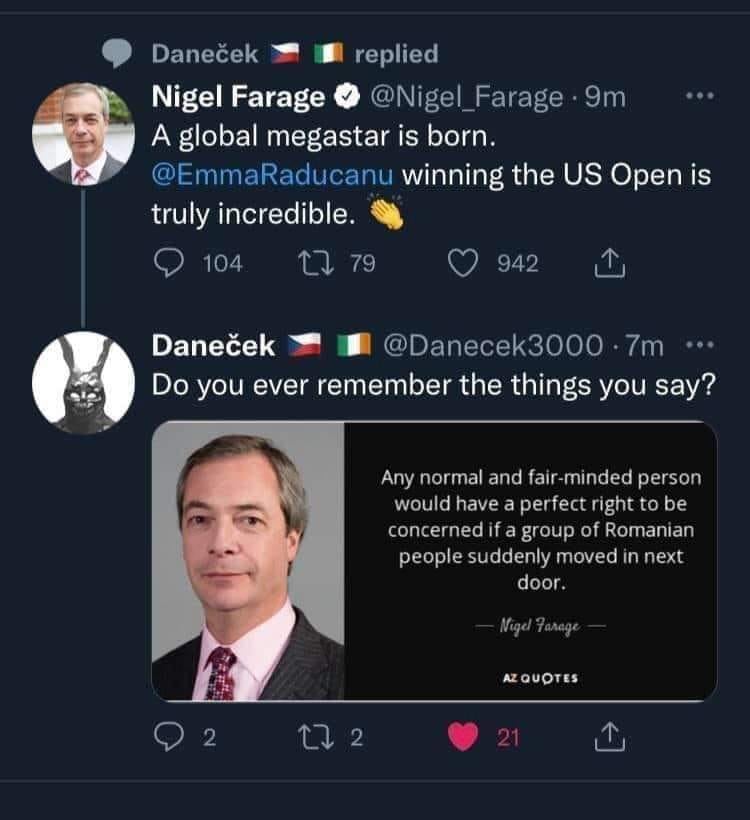Reply to Nigel Farage's tweet
Viewport: 750px width, 820px height.
[167, 263]
